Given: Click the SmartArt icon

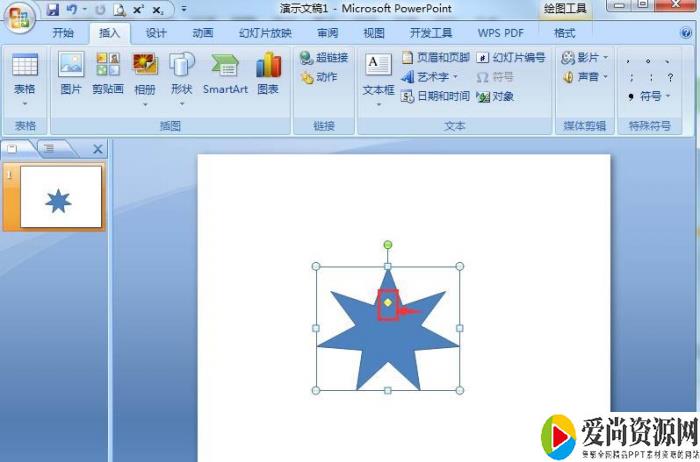Looking at the screenshot, I should tap(225, 73).
